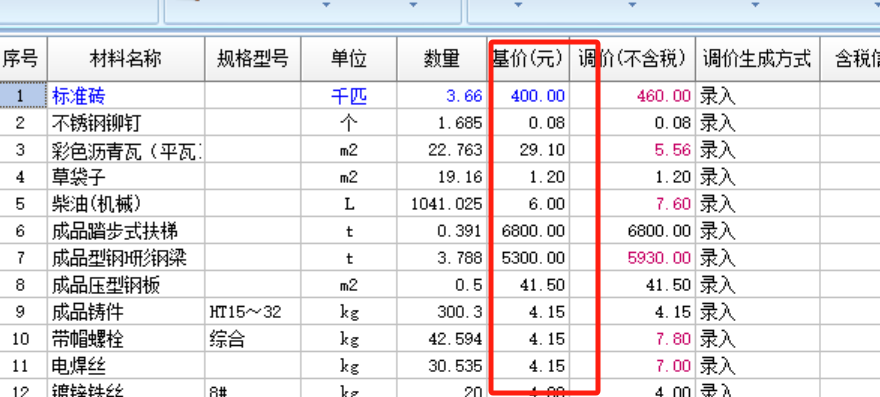Click base price 6.00 for 柴油
Screen dimensions: 880x397
pyautogui.click(x=529, y=203)
